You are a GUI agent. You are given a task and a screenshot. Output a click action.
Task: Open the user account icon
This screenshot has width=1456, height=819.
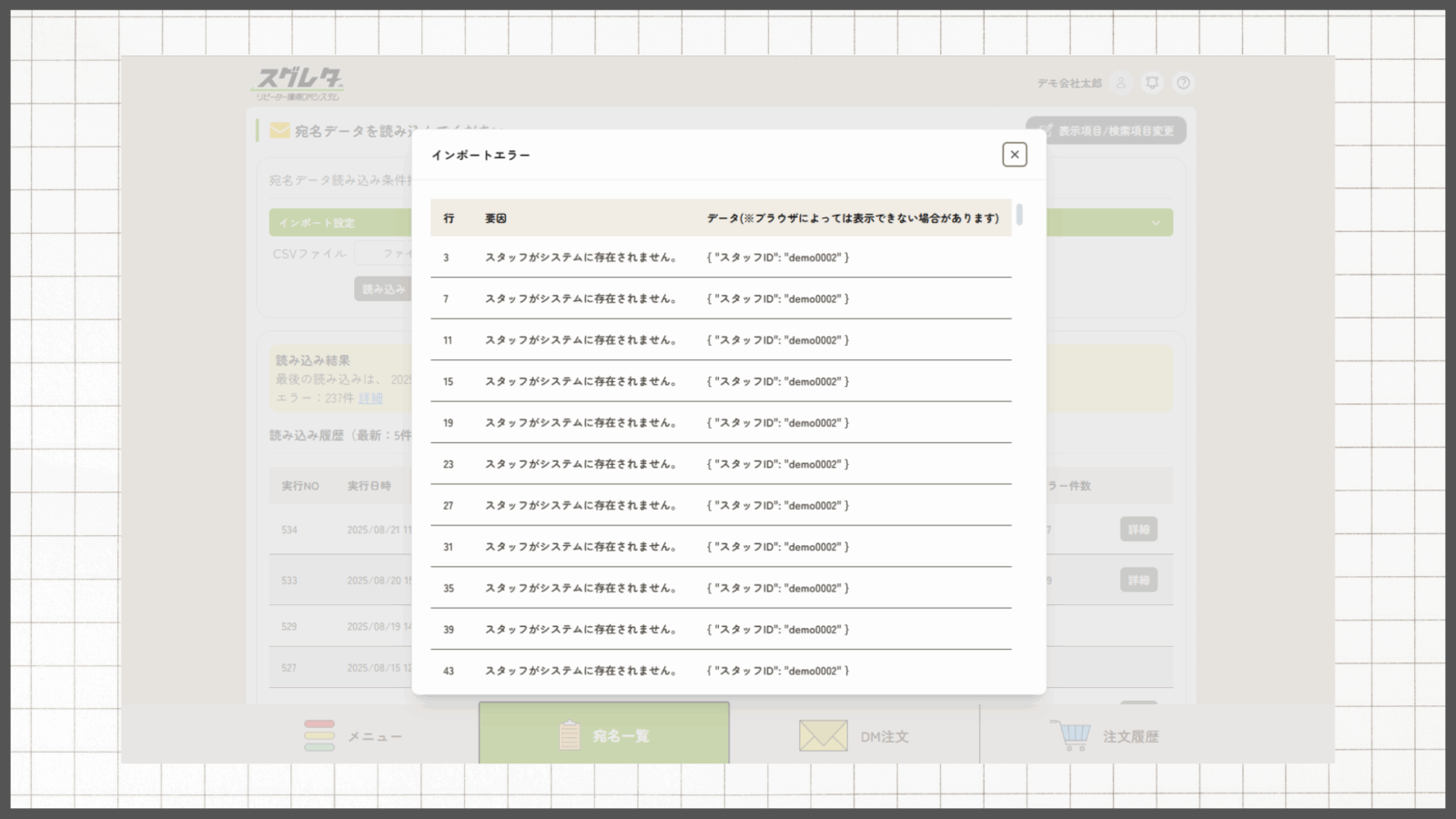coord(1121,83)
